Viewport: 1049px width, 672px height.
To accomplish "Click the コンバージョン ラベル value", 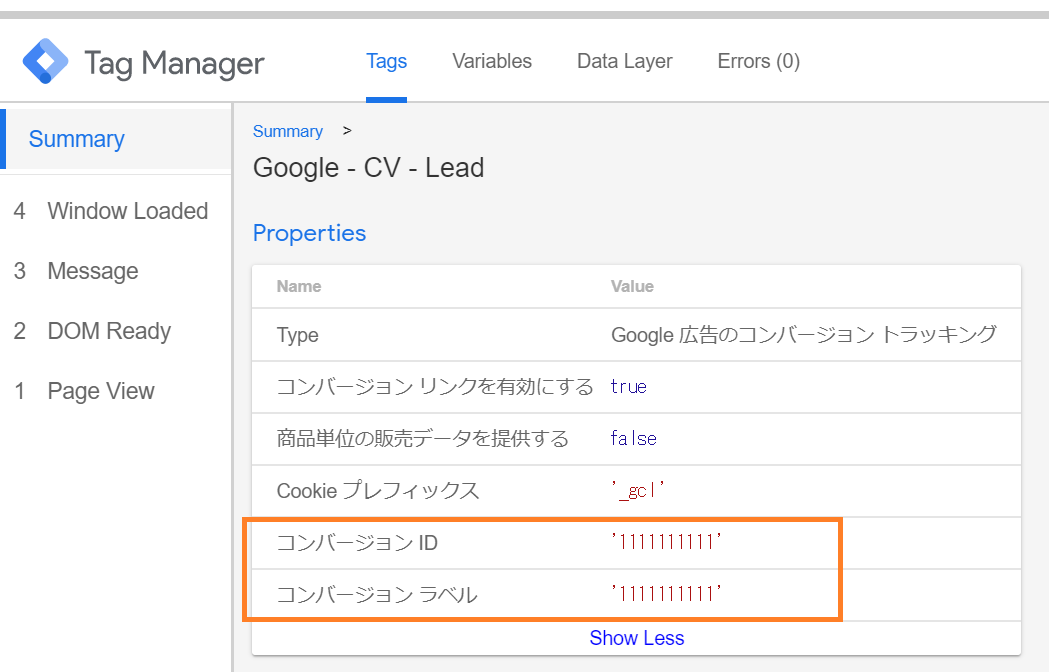I will coord(666,595).
